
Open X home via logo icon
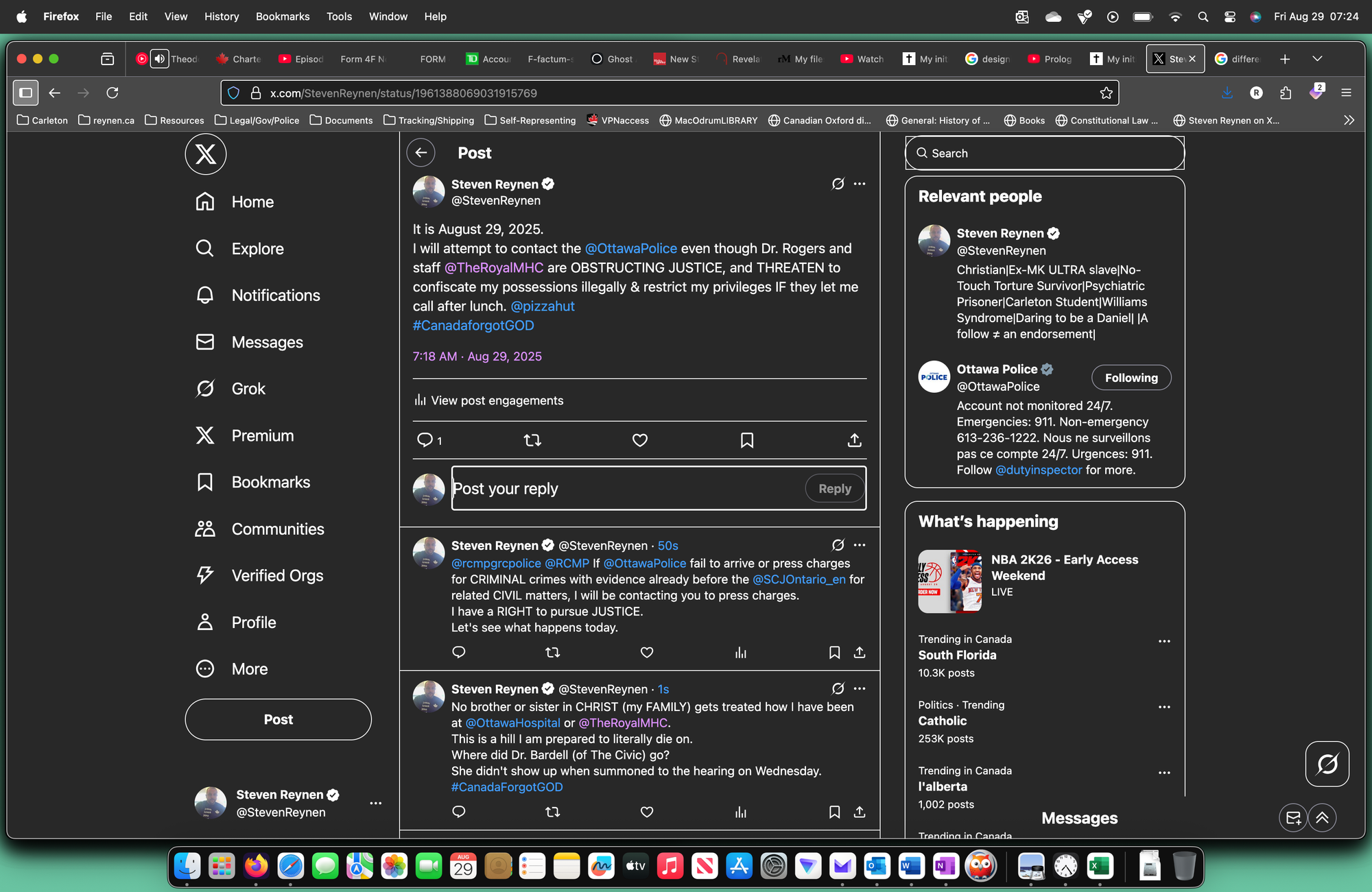205,154
